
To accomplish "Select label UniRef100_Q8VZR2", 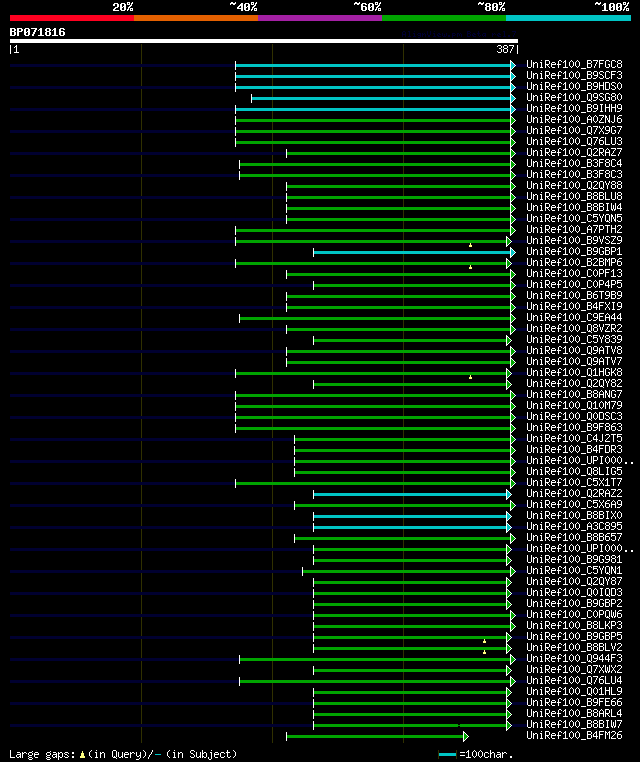I will coord(574,329).
